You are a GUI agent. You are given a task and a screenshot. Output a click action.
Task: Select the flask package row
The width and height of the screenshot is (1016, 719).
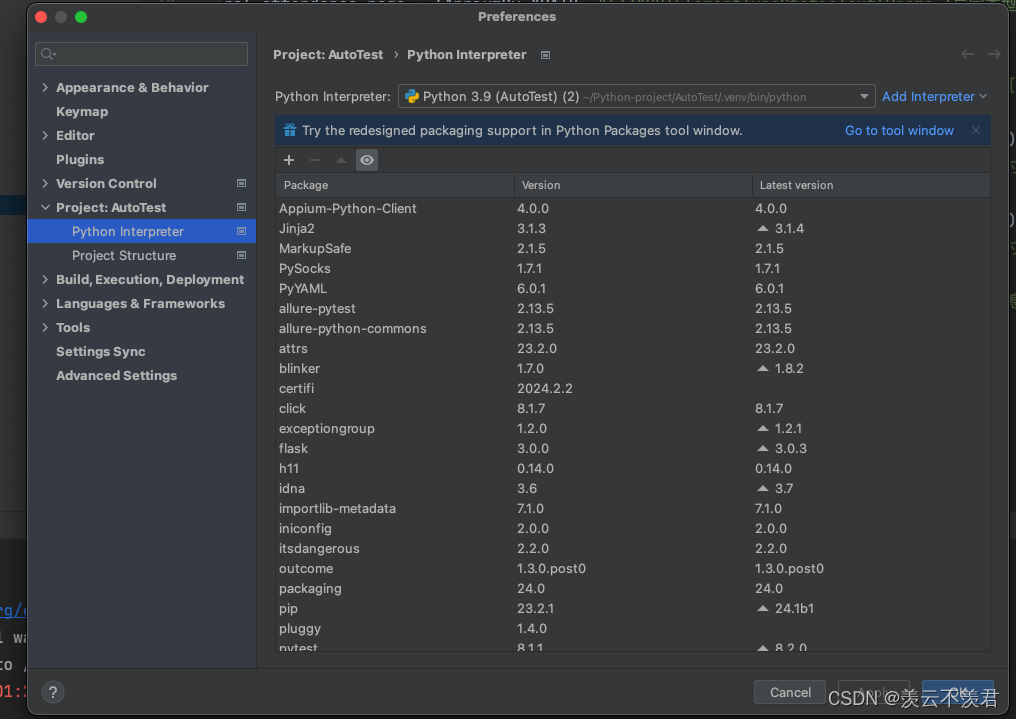coord(633,448)
